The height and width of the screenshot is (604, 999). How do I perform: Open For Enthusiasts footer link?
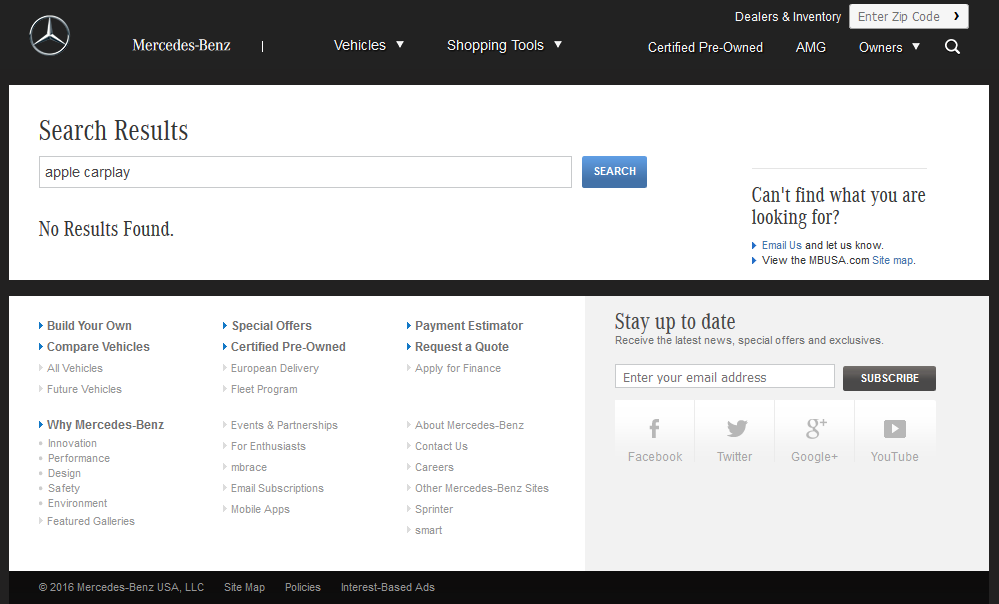pos(268,447)
